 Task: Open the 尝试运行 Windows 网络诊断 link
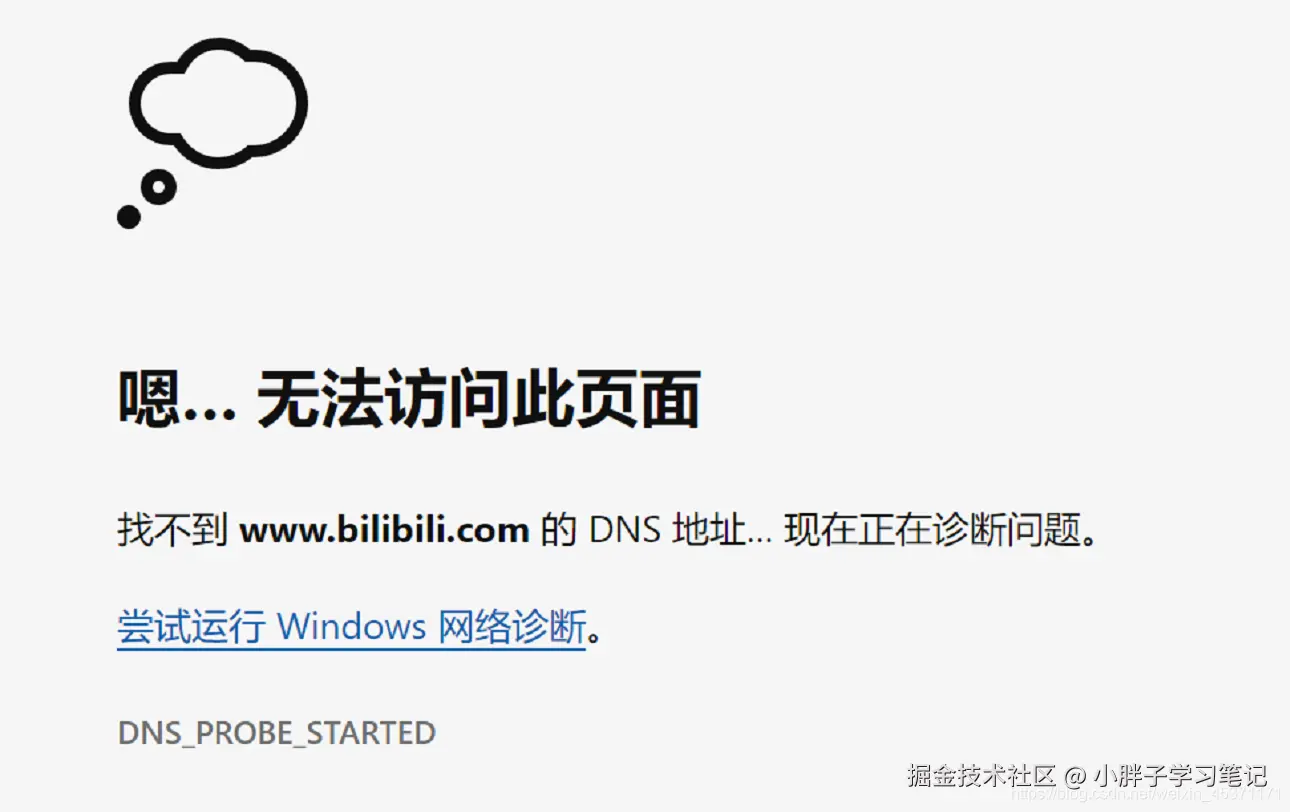point(351,628)
